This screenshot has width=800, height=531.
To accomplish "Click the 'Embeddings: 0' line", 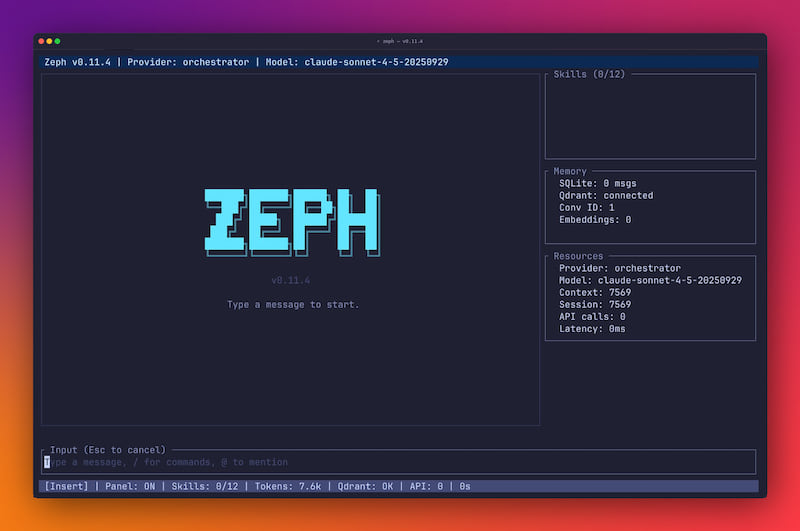I will tap(595, 220).
